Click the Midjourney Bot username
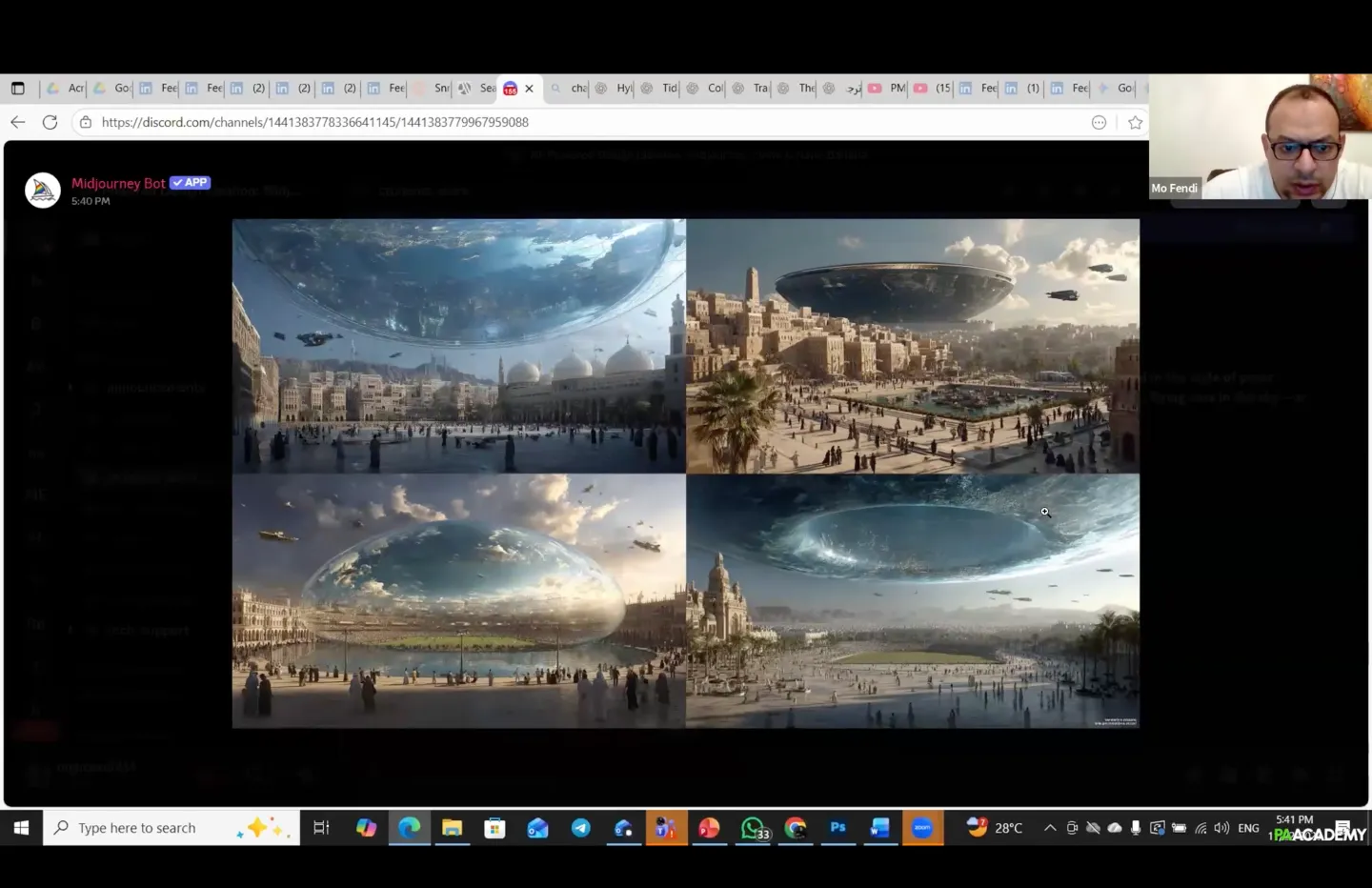Viewport: 1372px width, 888px height. [x=118, y=183]
